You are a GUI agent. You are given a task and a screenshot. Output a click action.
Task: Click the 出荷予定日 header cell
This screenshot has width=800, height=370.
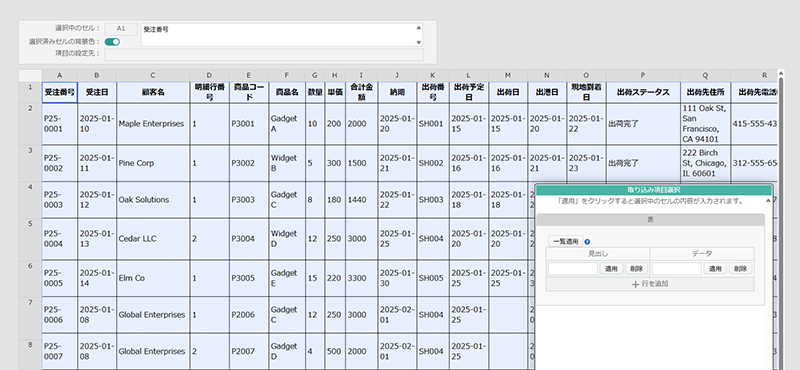click(x=468, y=93)
